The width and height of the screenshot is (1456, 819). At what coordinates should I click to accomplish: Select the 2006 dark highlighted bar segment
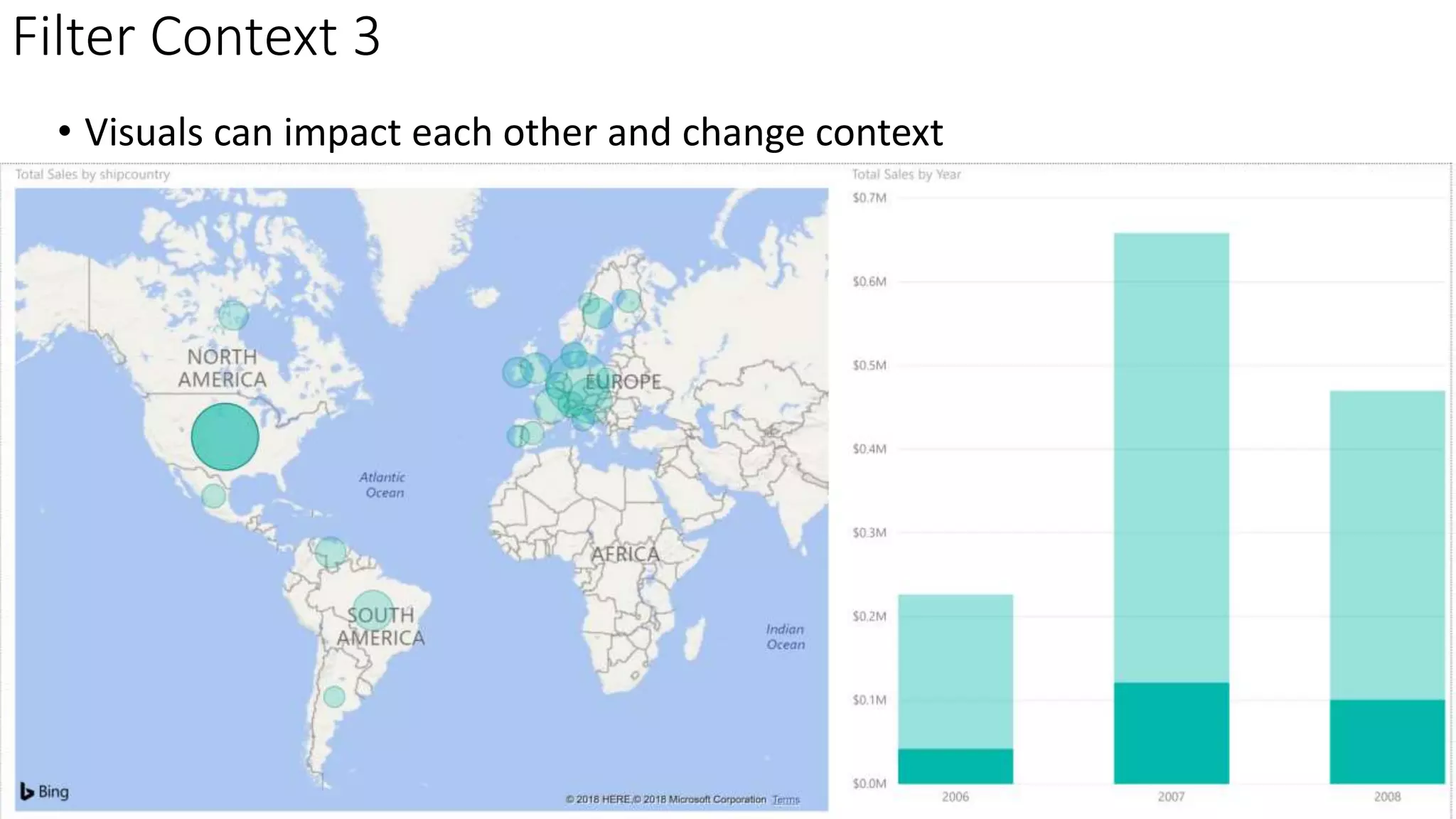point(955,766)
